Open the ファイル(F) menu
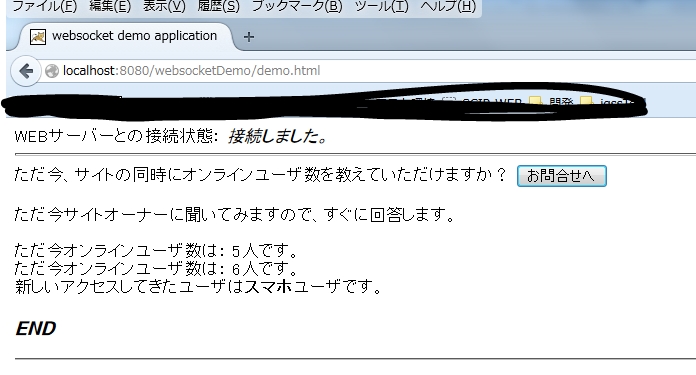 pos(44,7)
